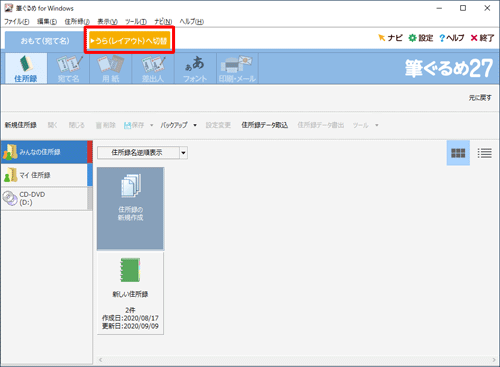Click the horizontal scrollbar left arrow
500x367 pixels.
coord(101,360)
